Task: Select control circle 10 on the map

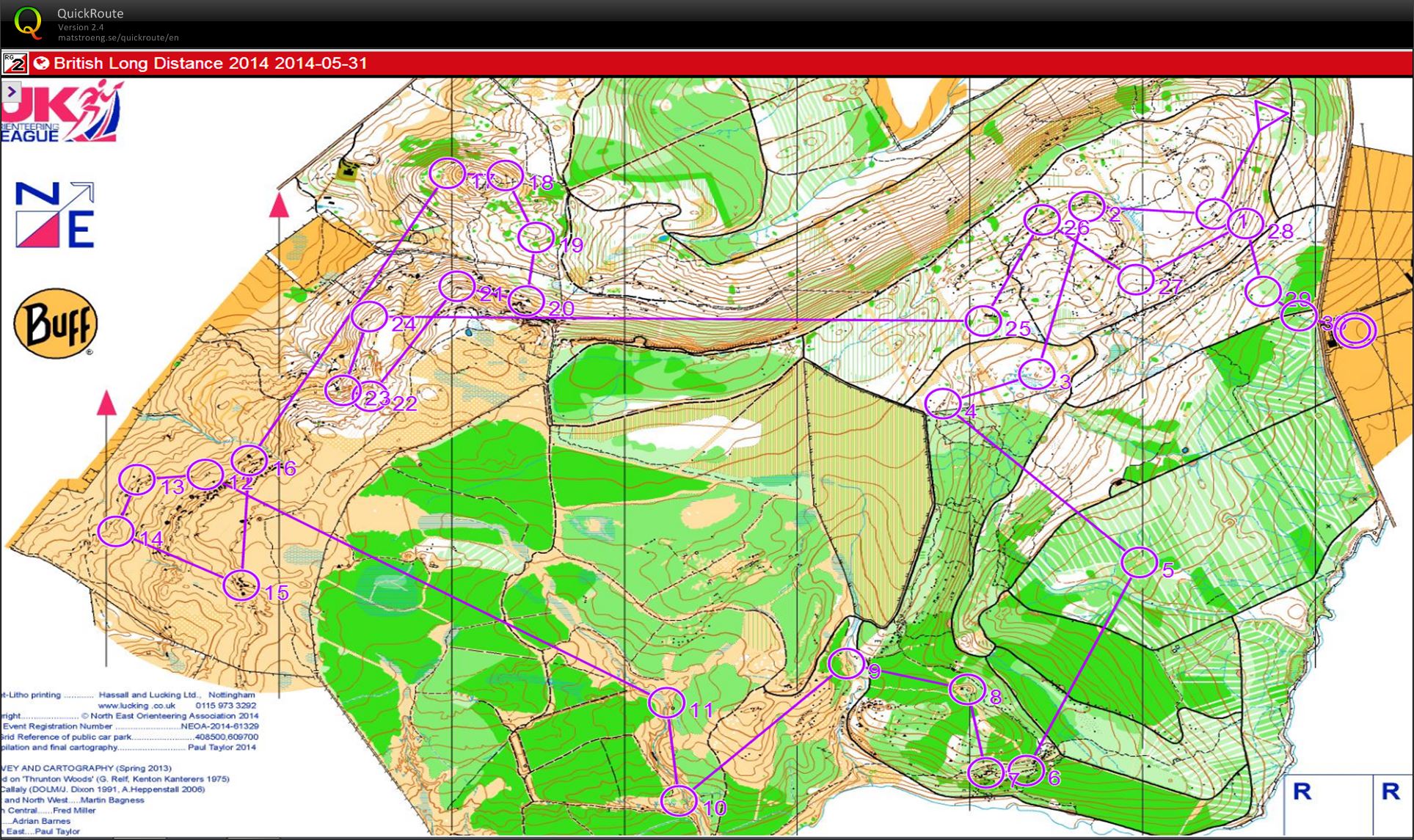Action: pos(679,800)
